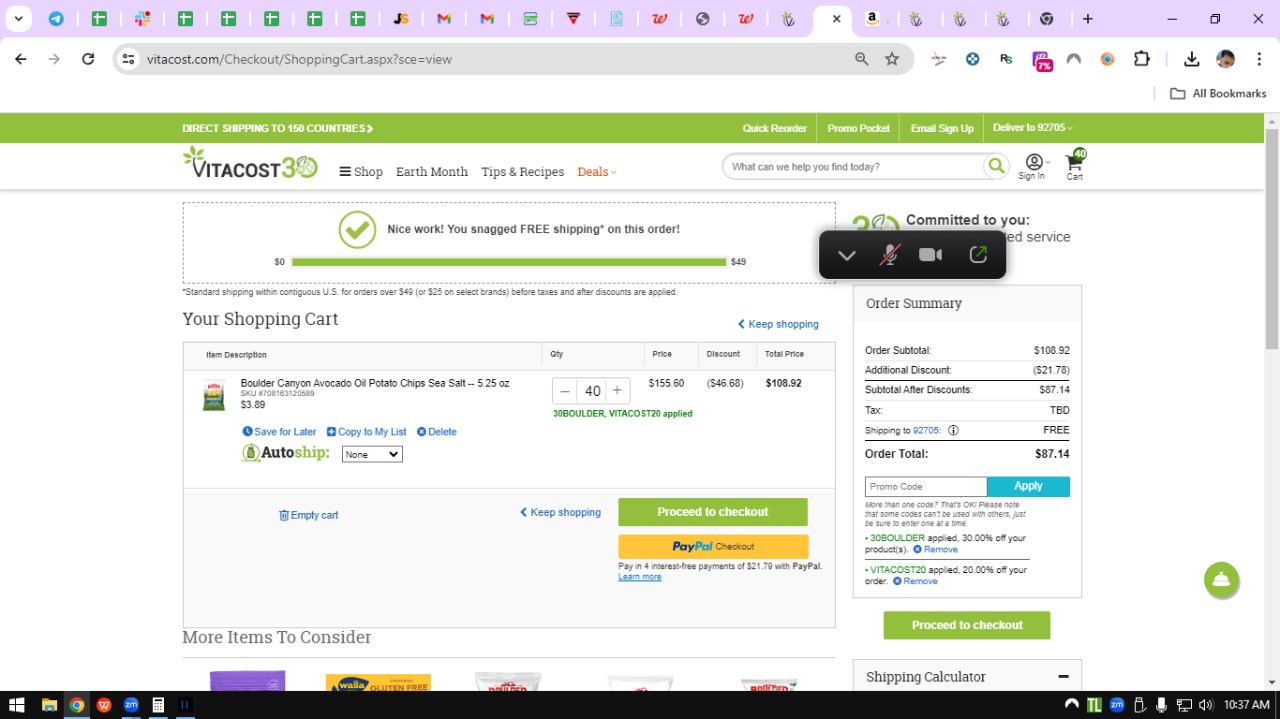Click the green floating bell help button

coord(1221,580)
